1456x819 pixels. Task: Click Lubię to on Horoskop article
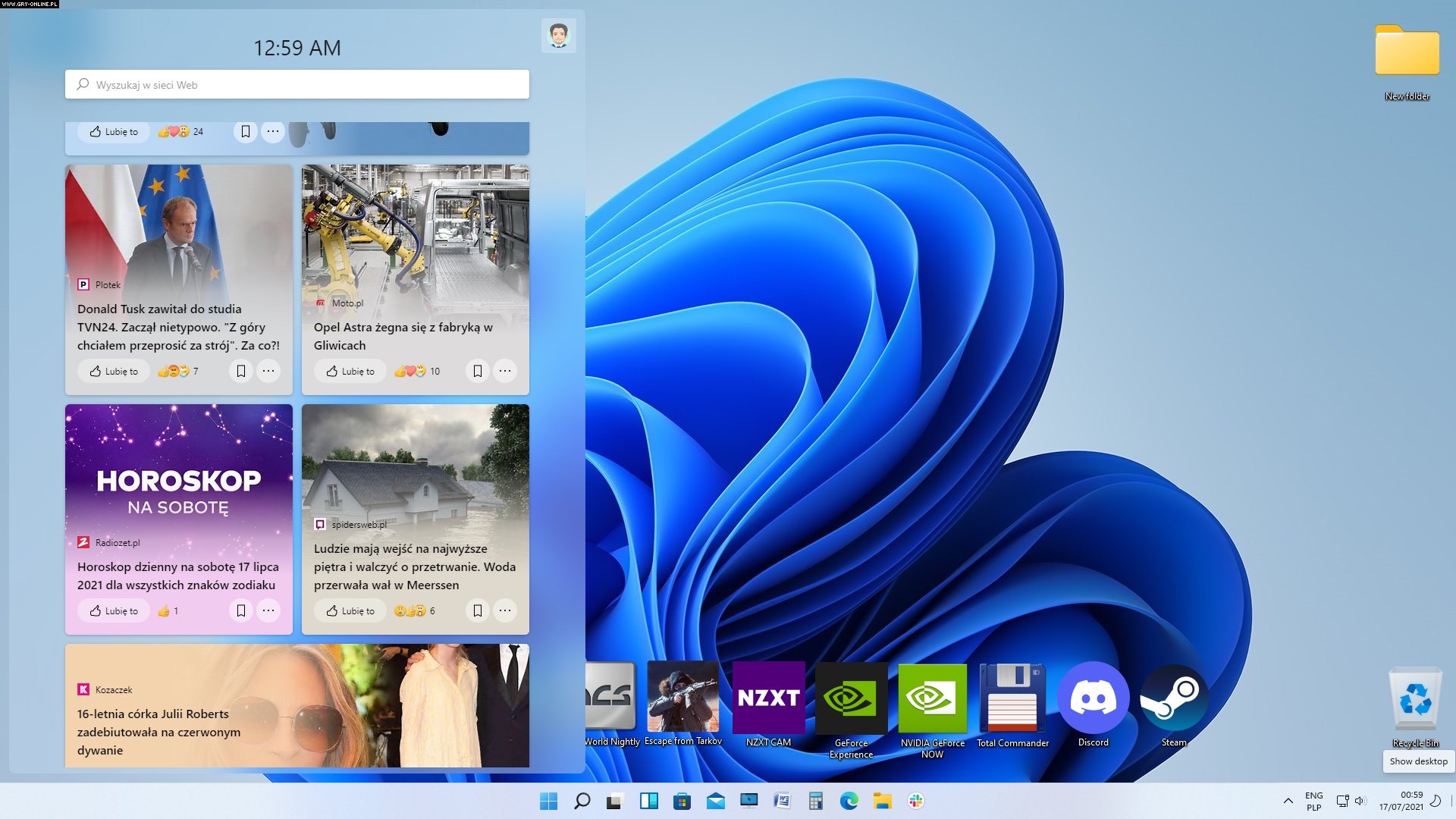(115, 610)
